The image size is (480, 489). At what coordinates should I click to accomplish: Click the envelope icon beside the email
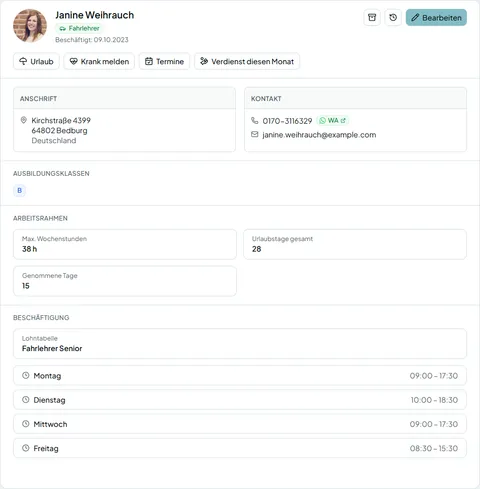pos(255,134)
